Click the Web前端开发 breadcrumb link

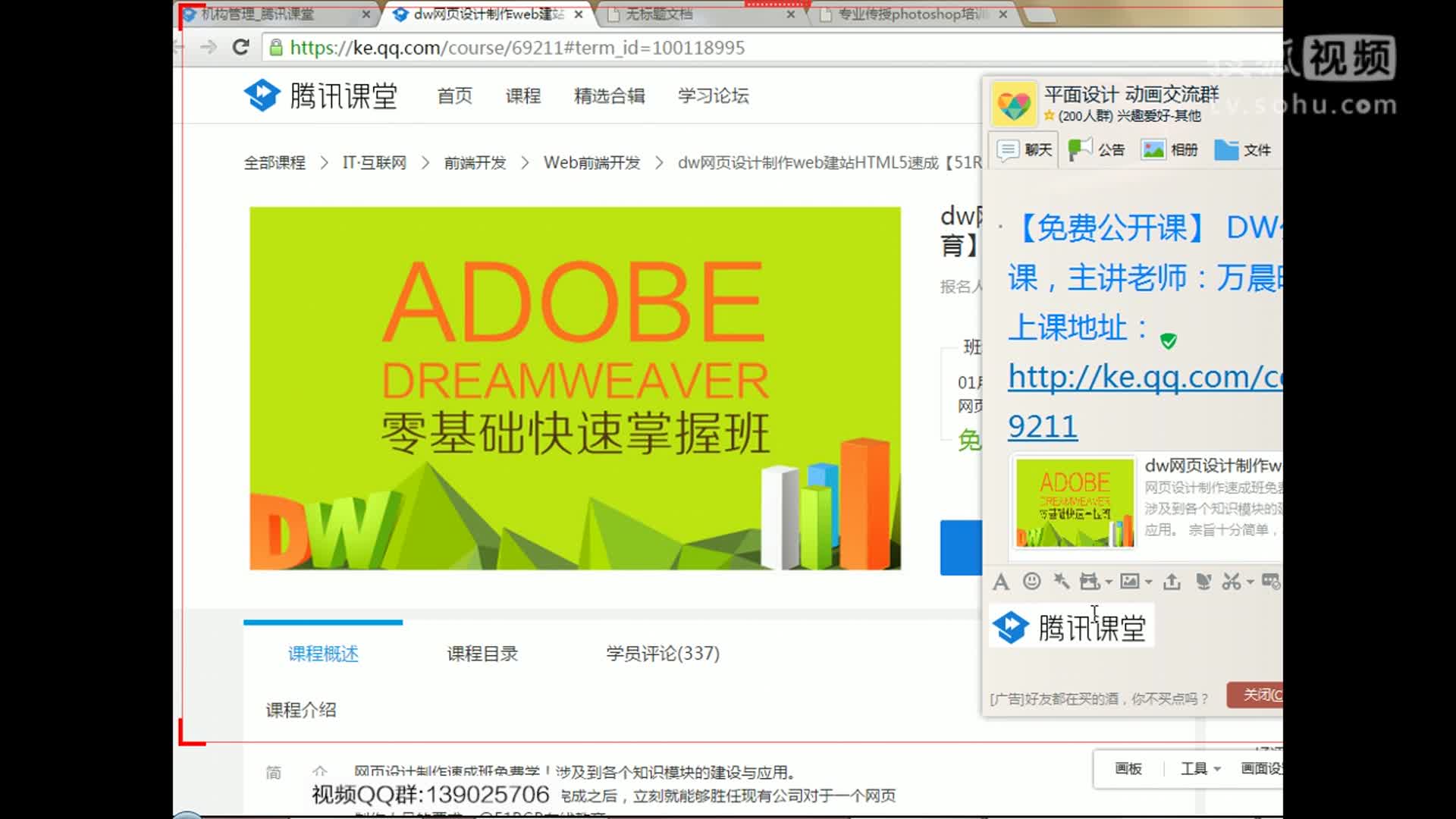pos(592,163)
